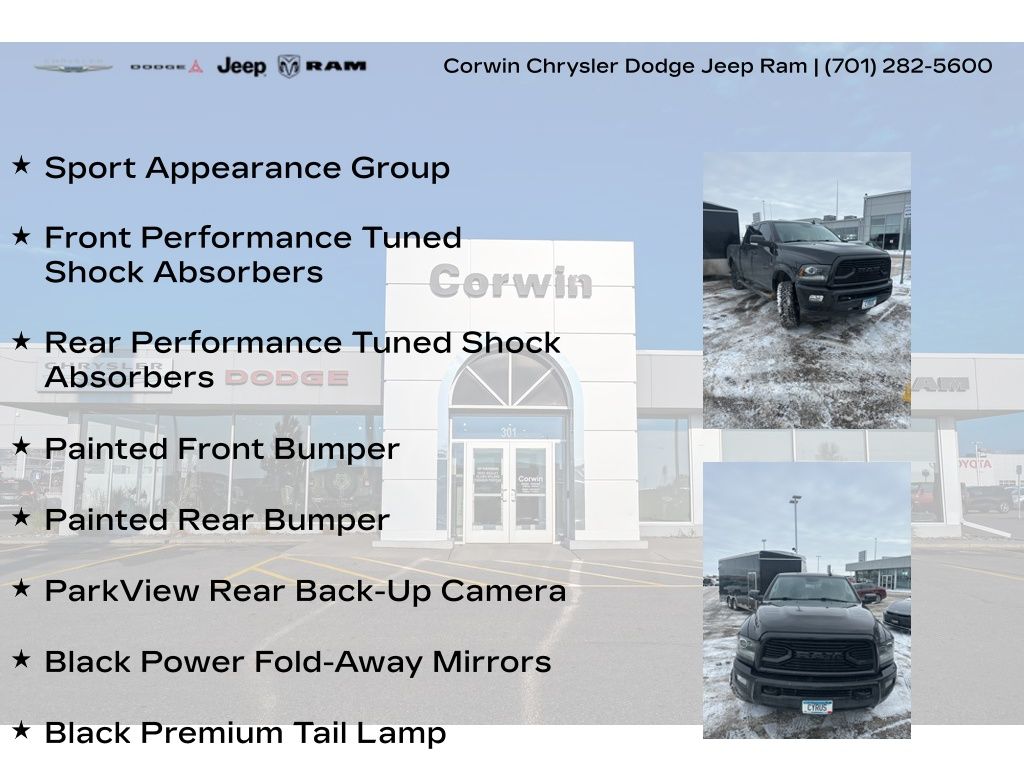Viewport: 1024px width, 768px height.
Task: Click star bullet beside Painted Front Bumper
Action: [x=21, y=446]
